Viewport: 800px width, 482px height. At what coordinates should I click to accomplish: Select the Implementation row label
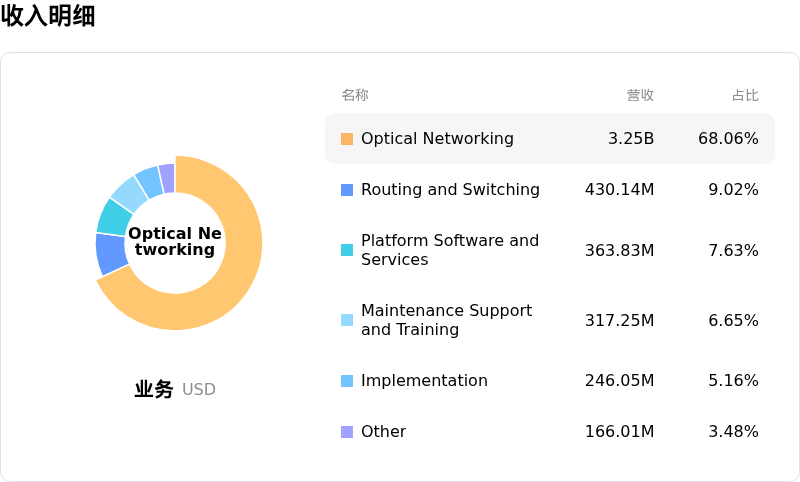[x=424, y=381]
